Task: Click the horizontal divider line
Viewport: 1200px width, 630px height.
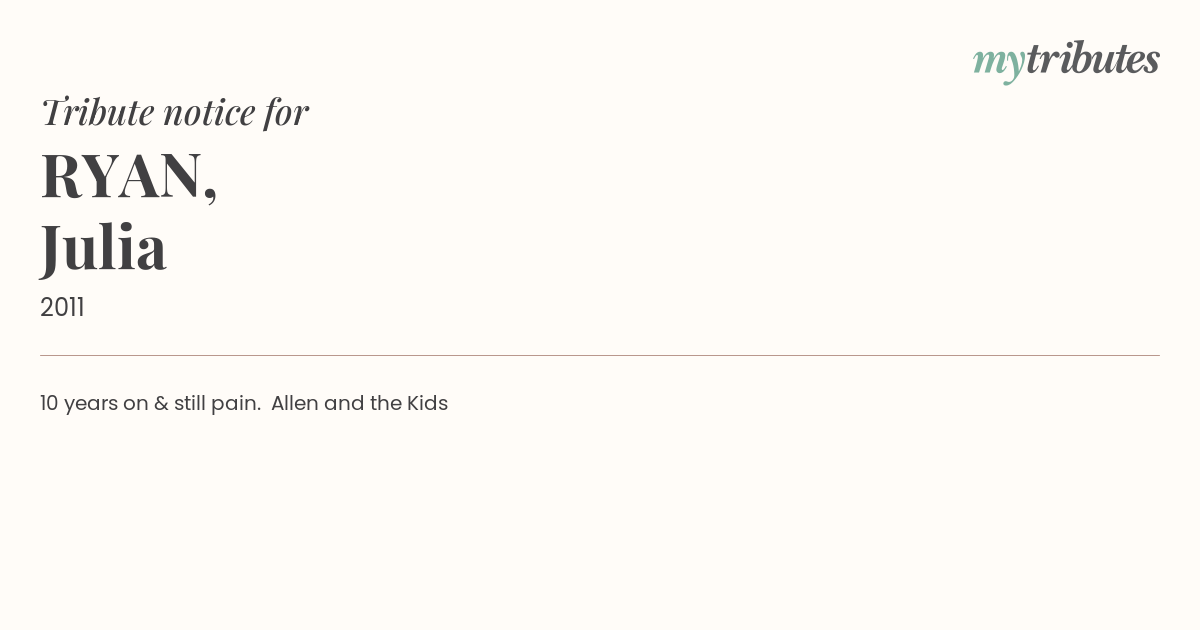Action: [x=600, y=355]
